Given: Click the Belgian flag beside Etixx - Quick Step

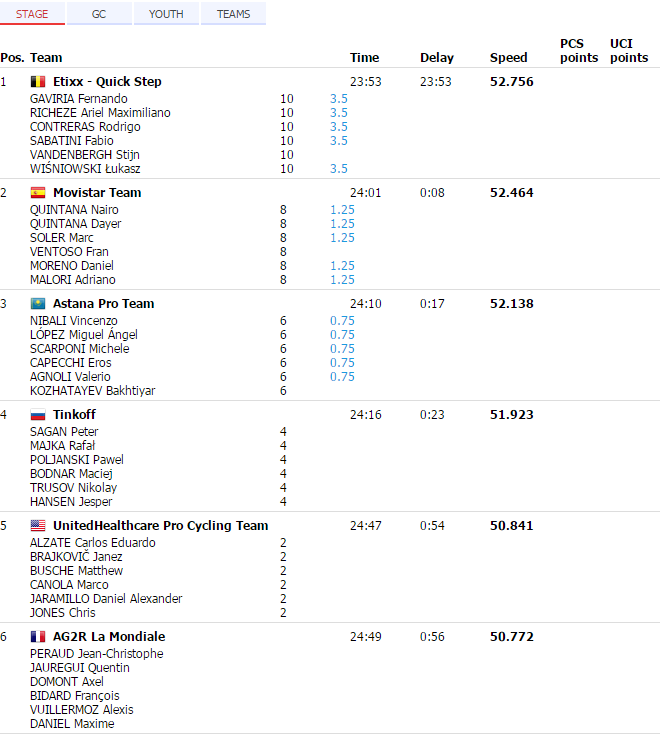Looking at the screenshot, I should tap(38, 82).
